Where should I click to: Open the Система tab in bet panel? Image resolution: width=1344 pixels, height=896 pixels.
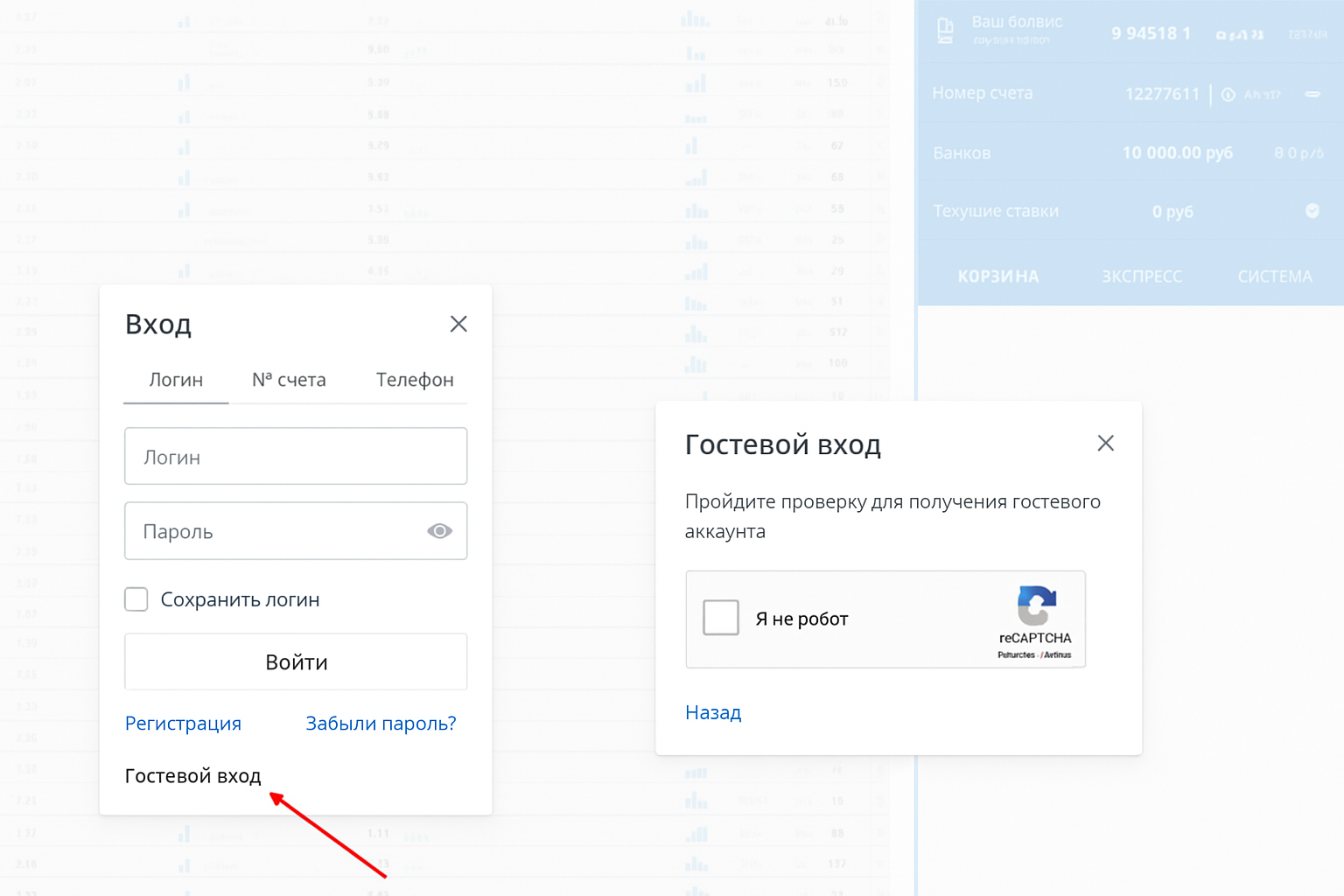(x=1275, y=276)
